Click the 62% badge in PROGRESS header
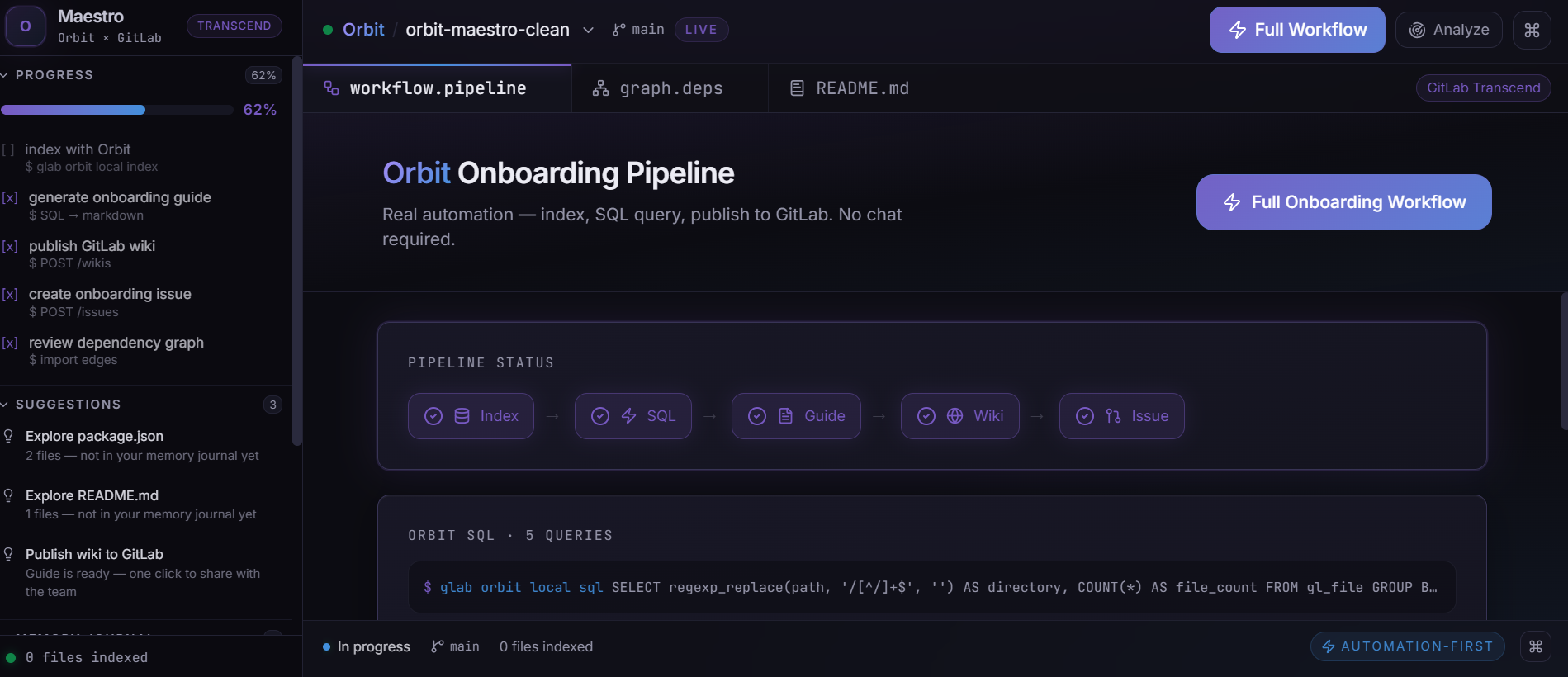Viewport: 1568px width, 677px height. tap(263, 75)
